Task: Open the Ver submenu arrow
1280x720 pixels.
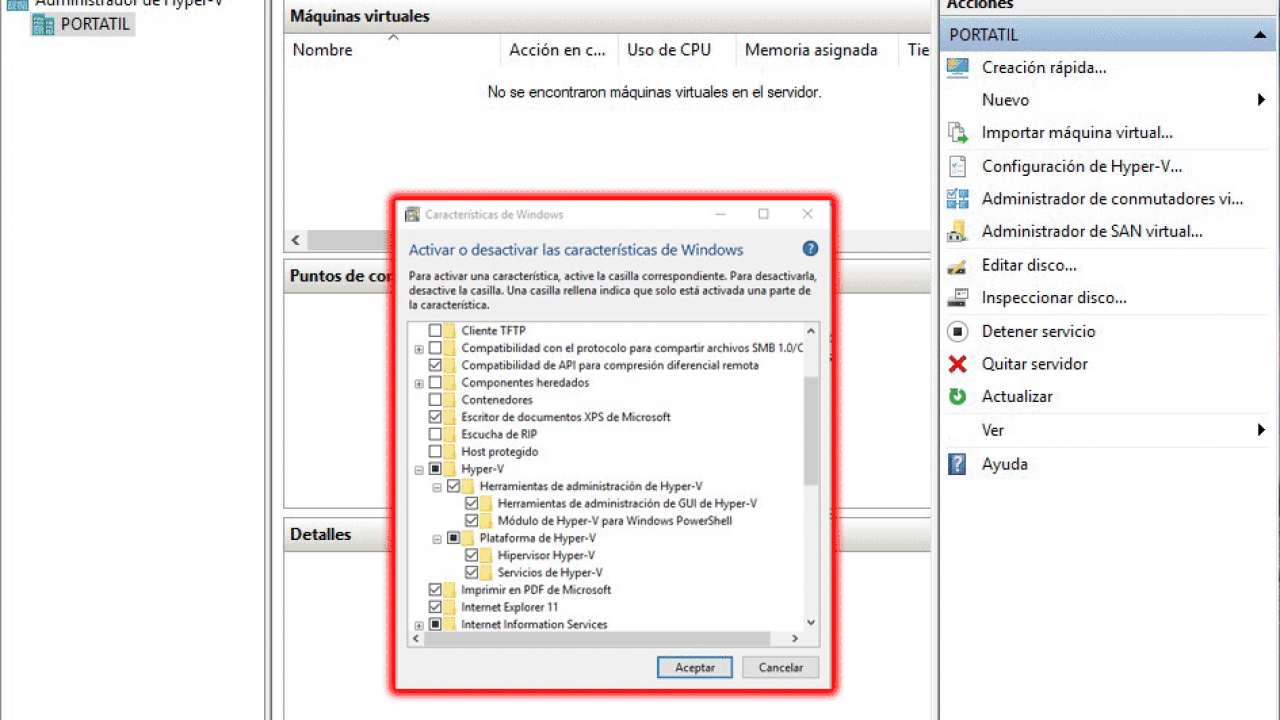Action: [x=1262, y=430]
